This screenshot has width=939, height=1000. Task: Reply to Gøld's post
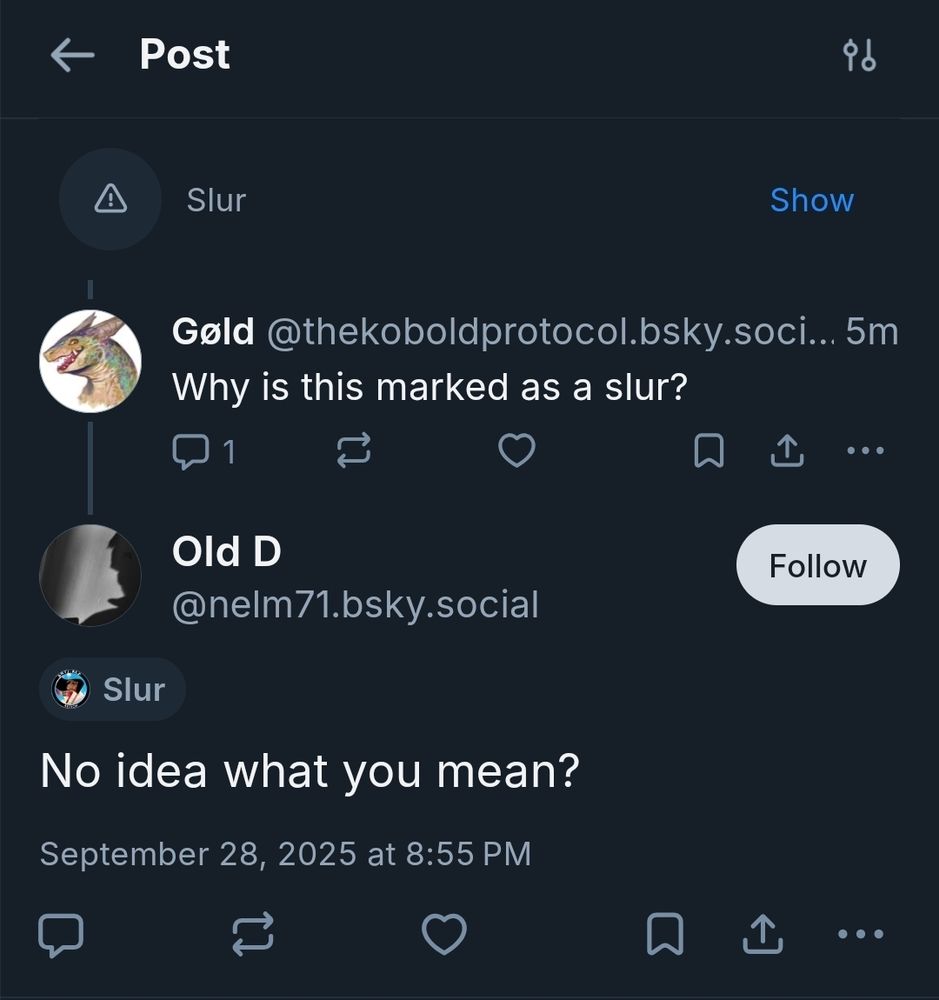coord(190,452)
